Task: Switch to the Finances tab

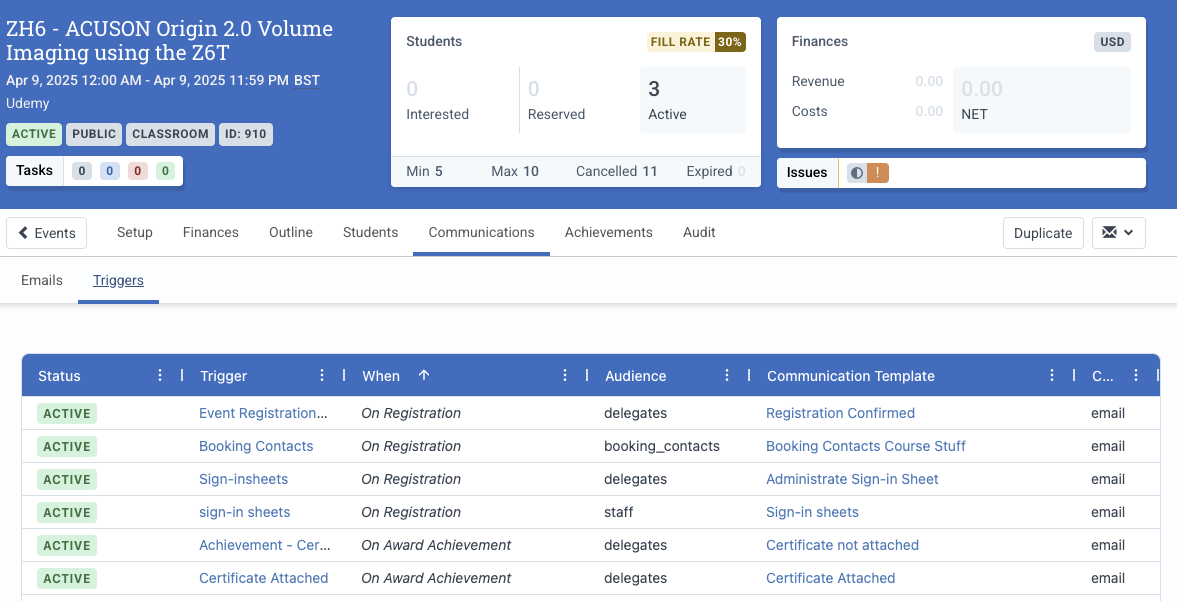Action: (210, 233)
